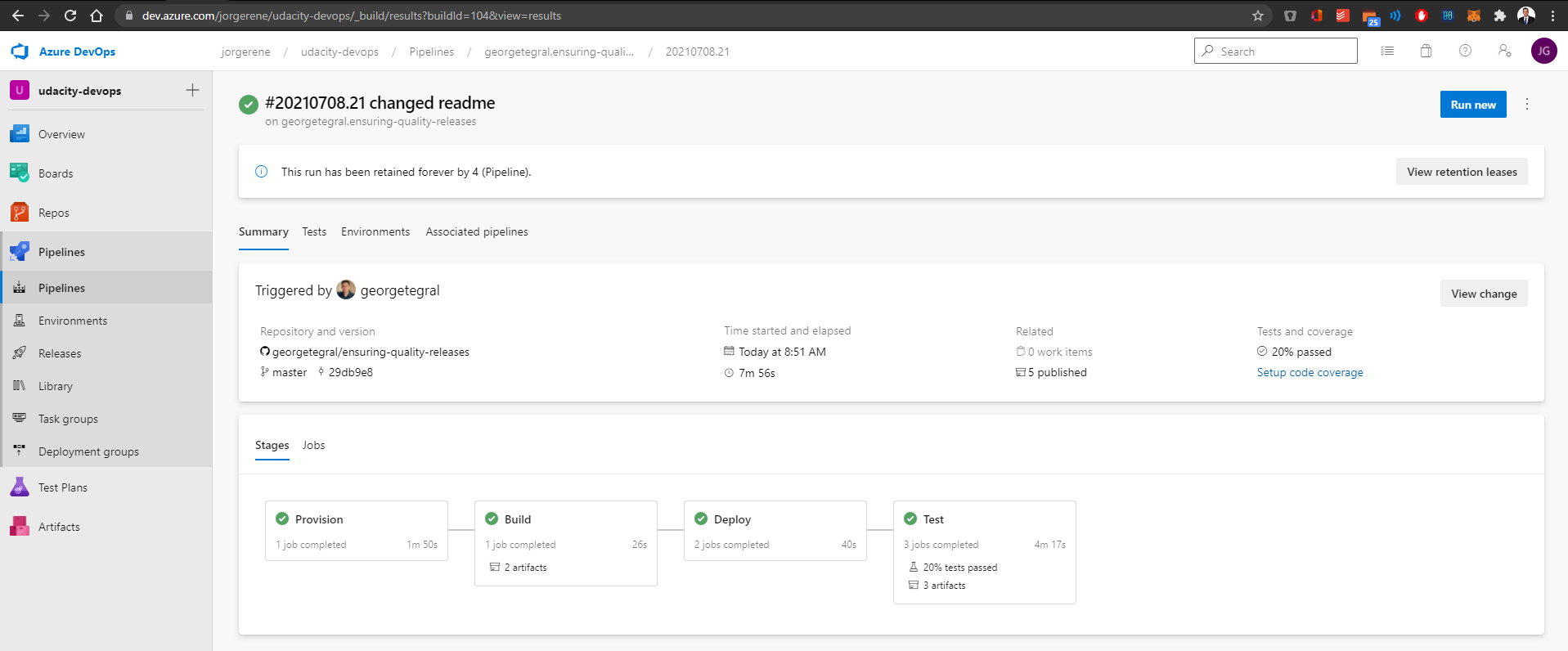Click the plus icon next to udacity-devops

coord(193,90)
